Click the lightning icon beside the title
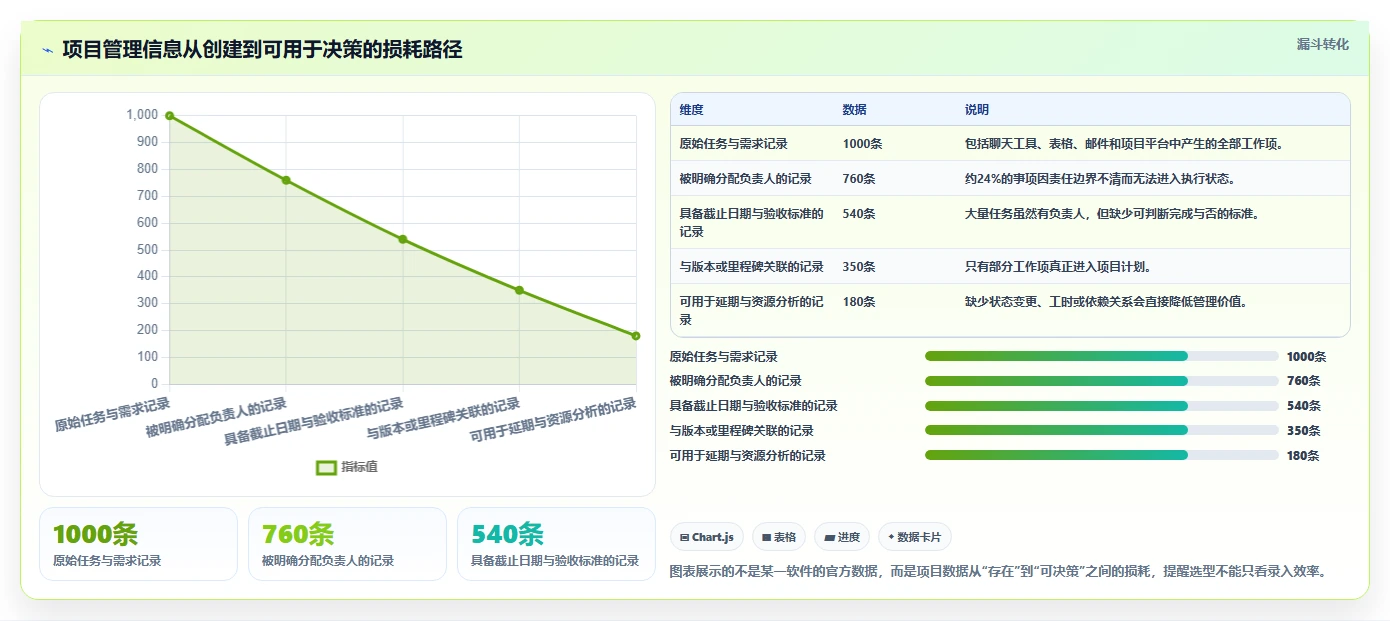1390x621 pixels. [x=48, y=50]
